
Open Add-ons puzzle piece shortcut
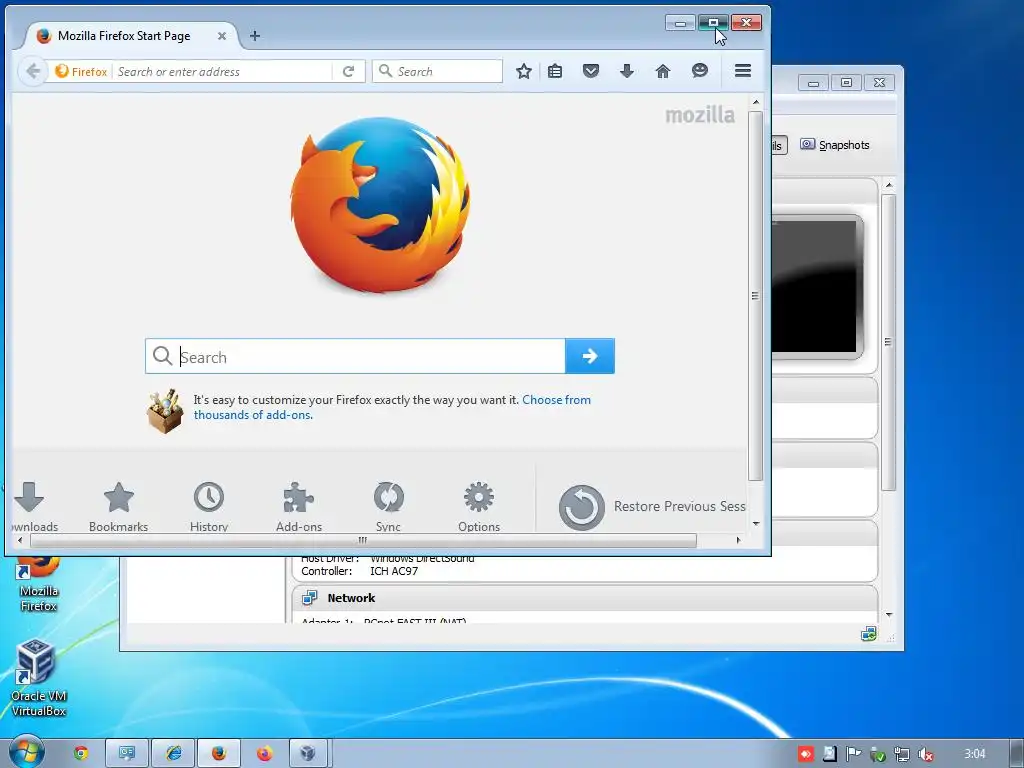[x=299, y=507]
